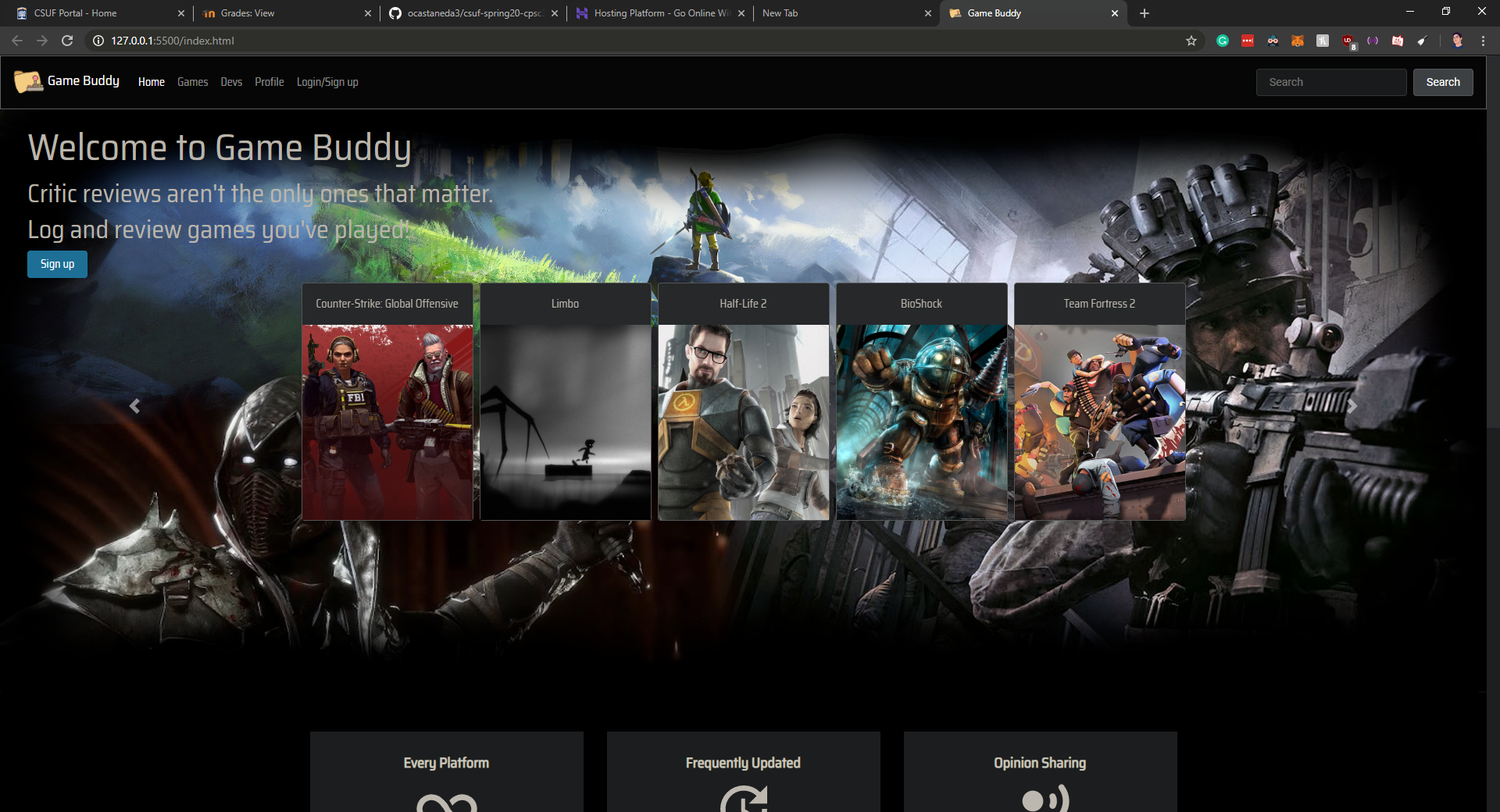
Task: Reload the page
Action: point(67,41)
